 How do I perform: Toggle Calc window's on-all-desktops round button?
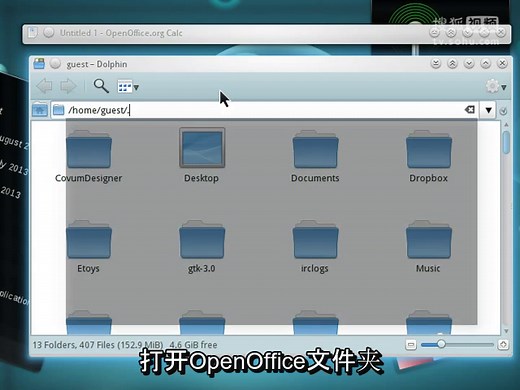(x=49, y=33)
